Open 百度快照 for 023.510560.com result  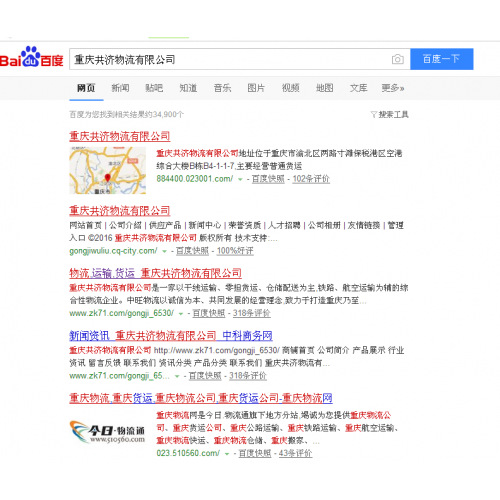255,453
